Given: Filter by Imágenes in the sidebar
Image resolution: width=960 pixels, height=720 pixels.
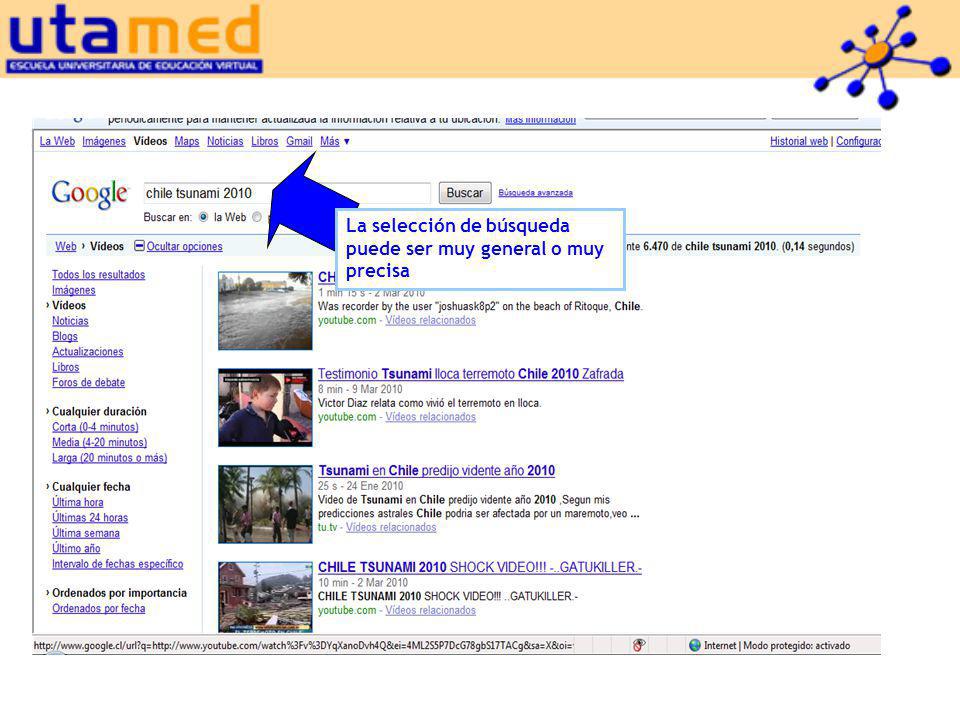Looking at the screenshot, I should (73, 290).
